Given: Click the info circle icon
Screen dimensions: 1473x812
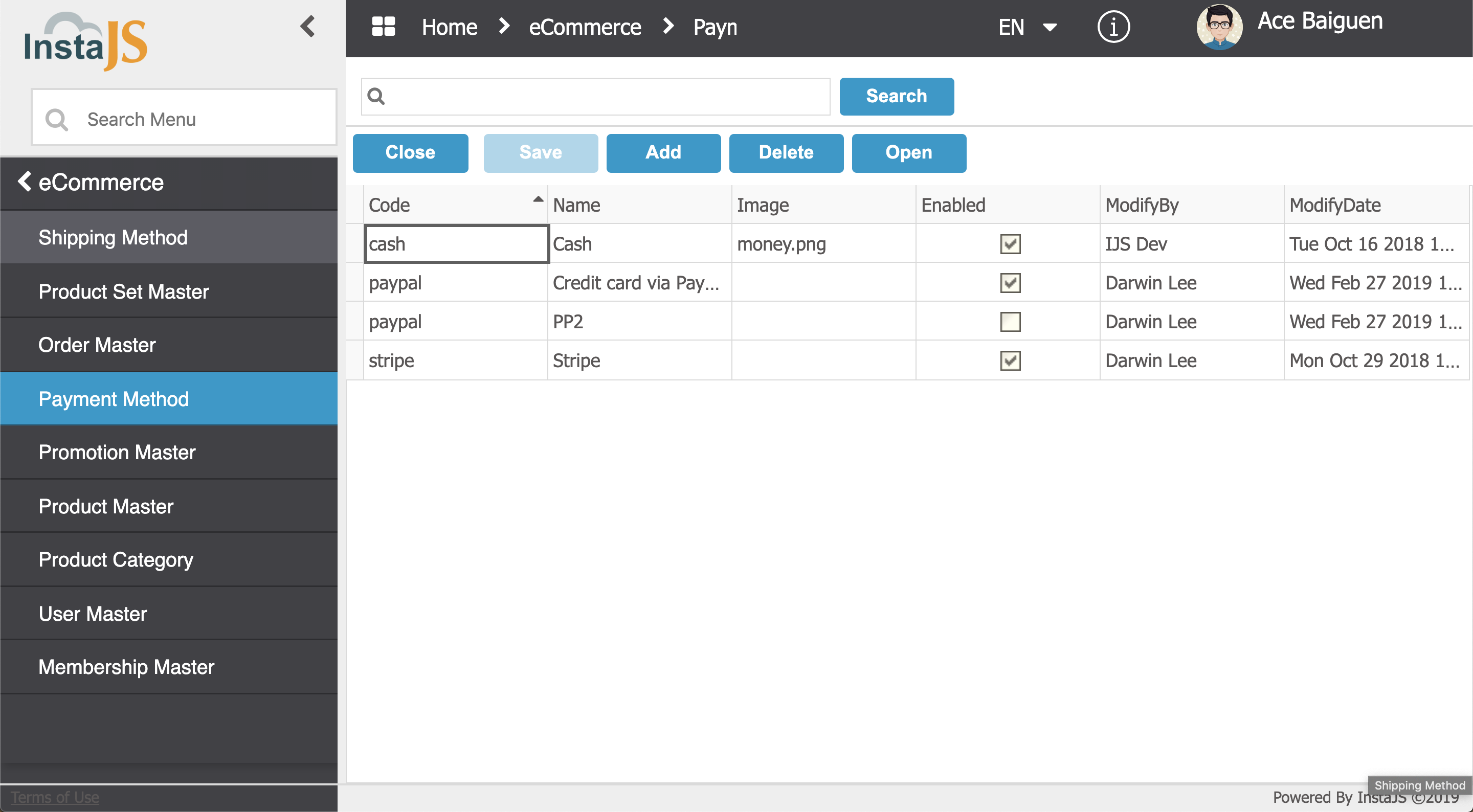Looking at the screenshot, I should (x=1113, y=27).
